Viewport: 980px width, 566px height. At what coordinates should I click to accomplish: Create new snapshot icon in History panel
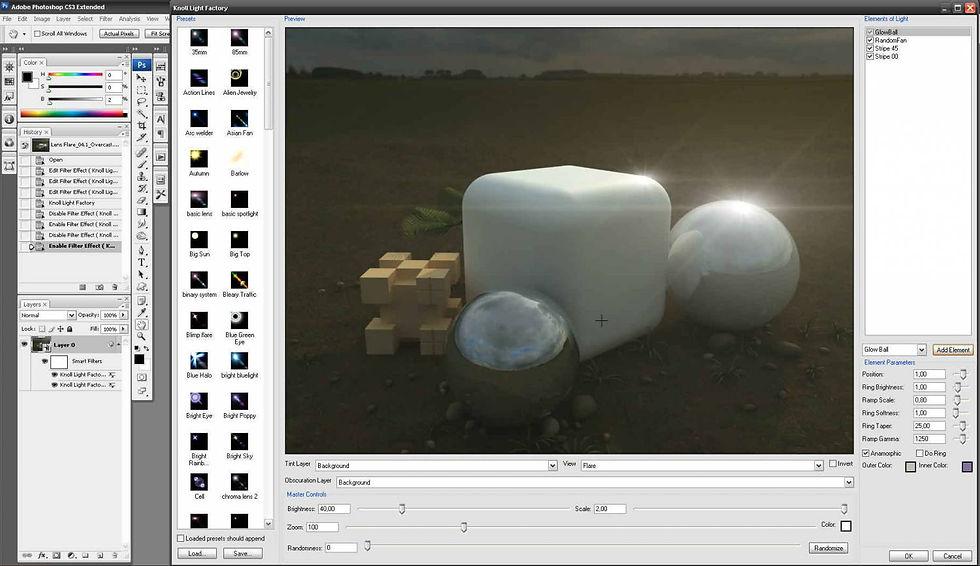(99, 287)
